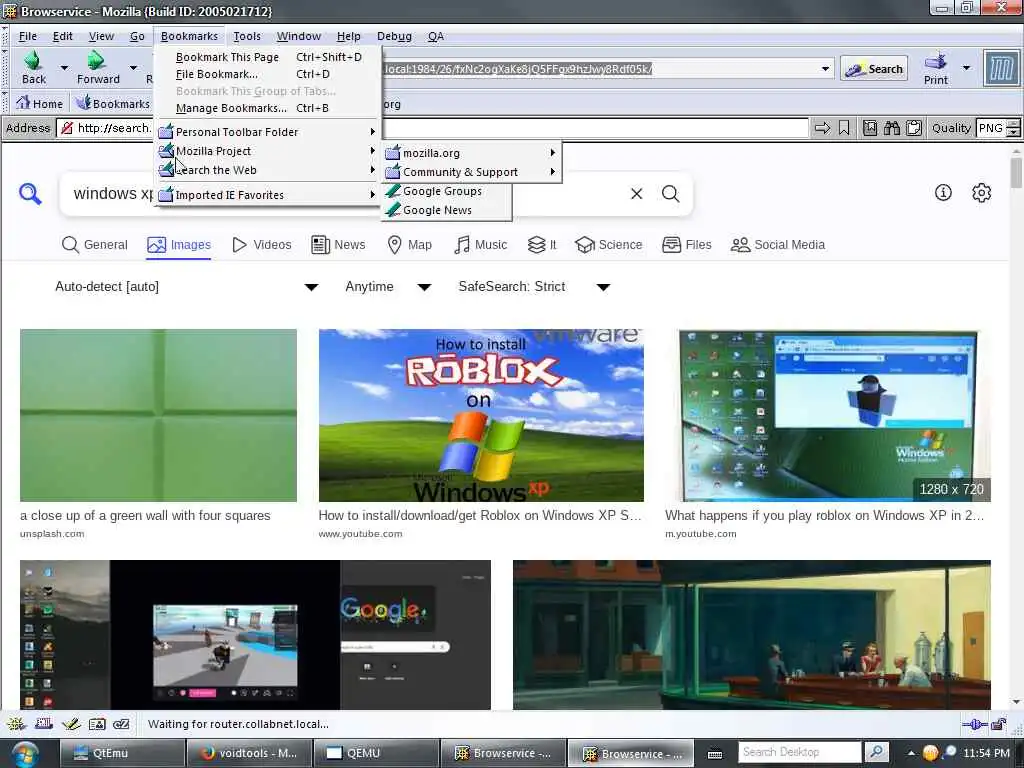The image size is (1024, 768).
Task: Open the Bookmarks personal toolbar button
Action: click(113, 103)
